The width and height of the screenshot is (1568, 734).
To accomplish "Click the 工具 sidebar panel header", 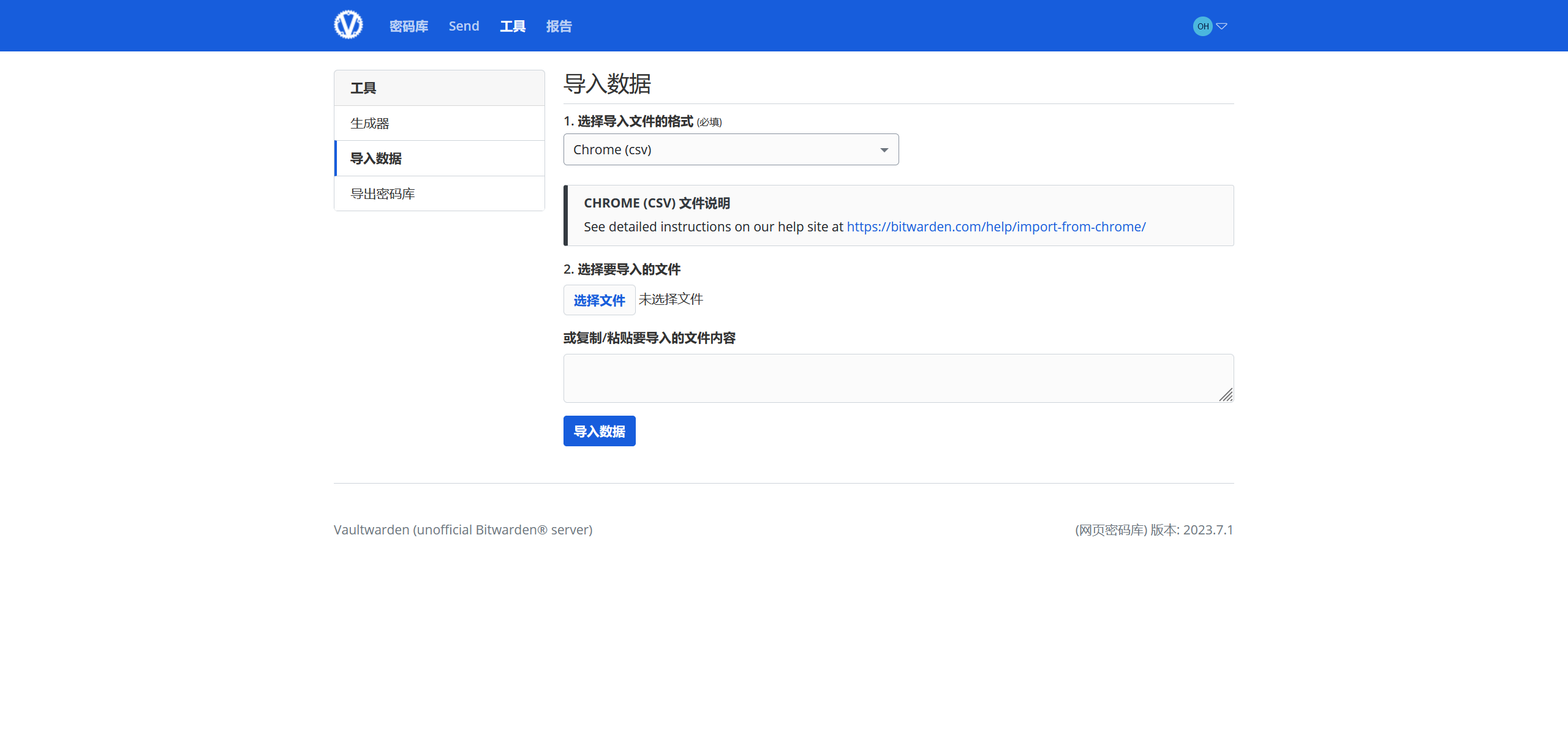I will coord(363,88).
